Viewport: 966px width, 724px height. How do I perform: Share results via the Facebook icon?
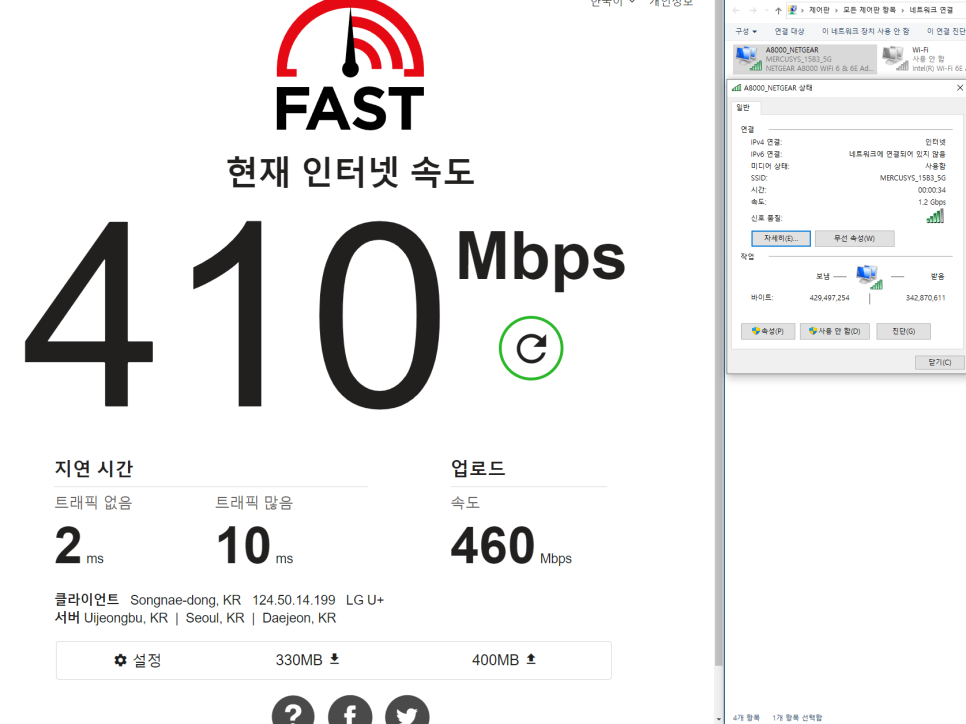(x=350, y=713)
